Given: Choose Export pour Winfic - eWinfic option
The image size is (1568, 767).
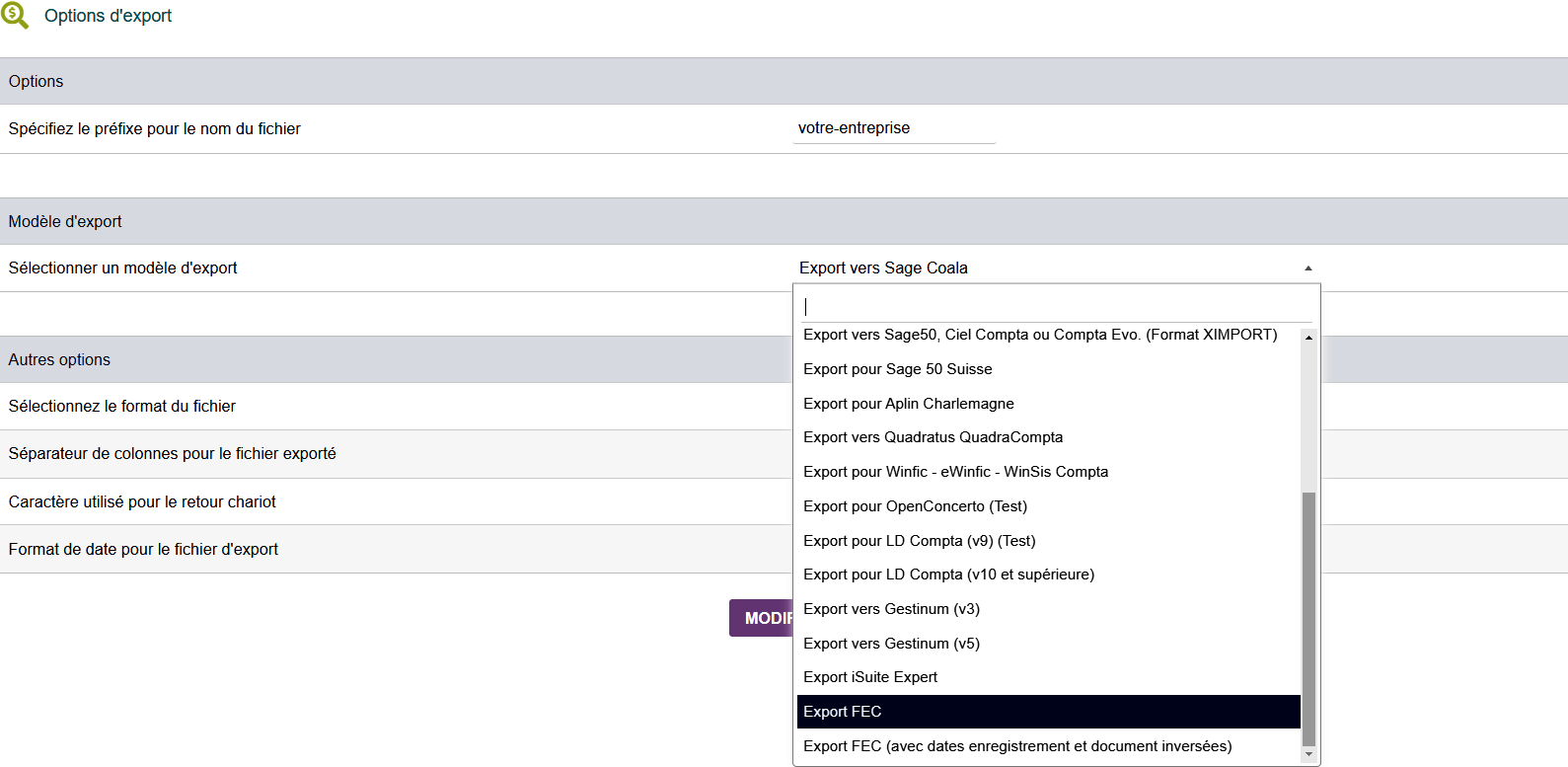Looking at the screenshot, I should 1048,472.
